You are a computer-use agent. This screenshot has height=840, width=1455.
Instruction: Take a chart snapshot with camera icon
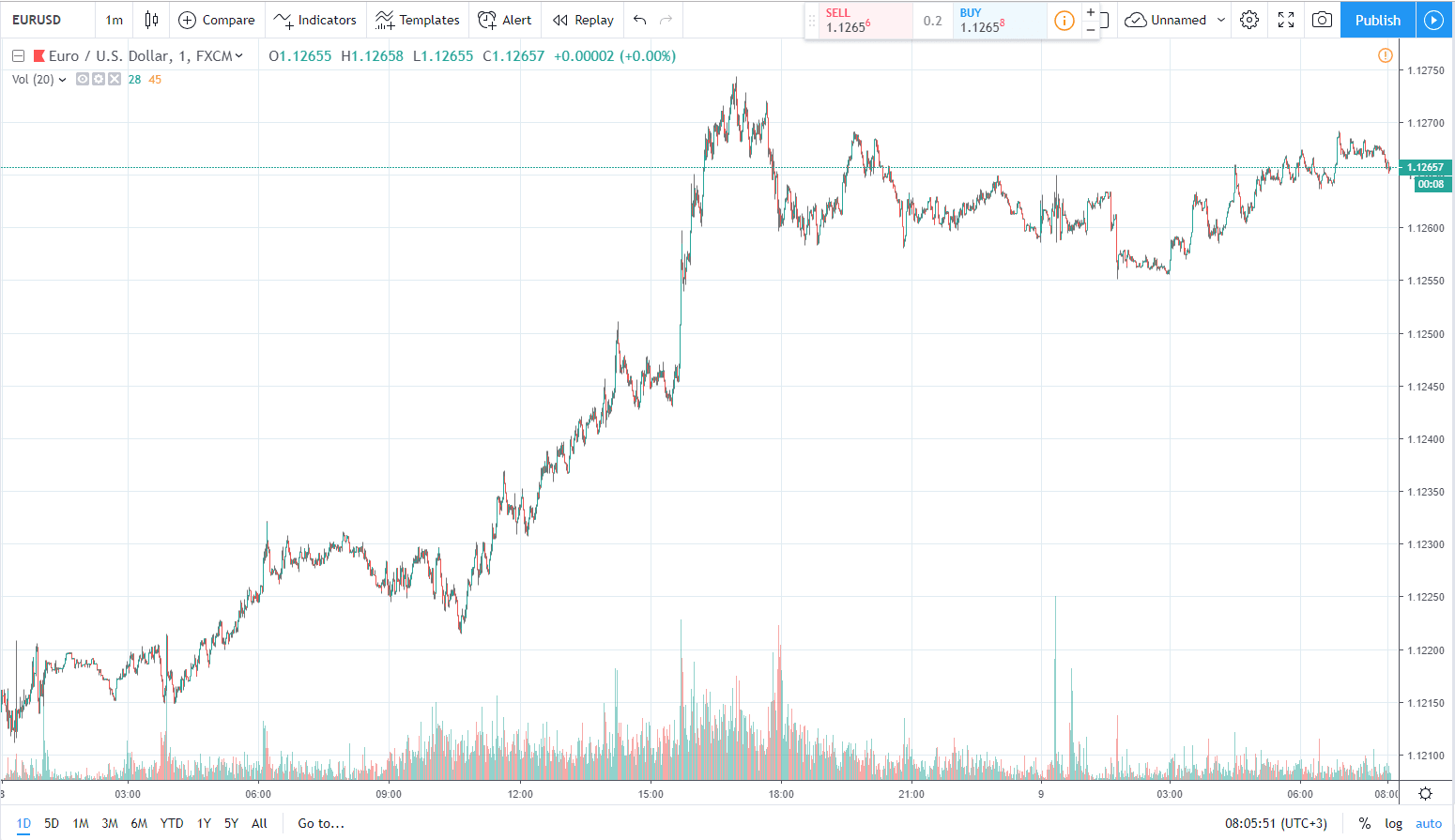click(x=1322, y=20)
